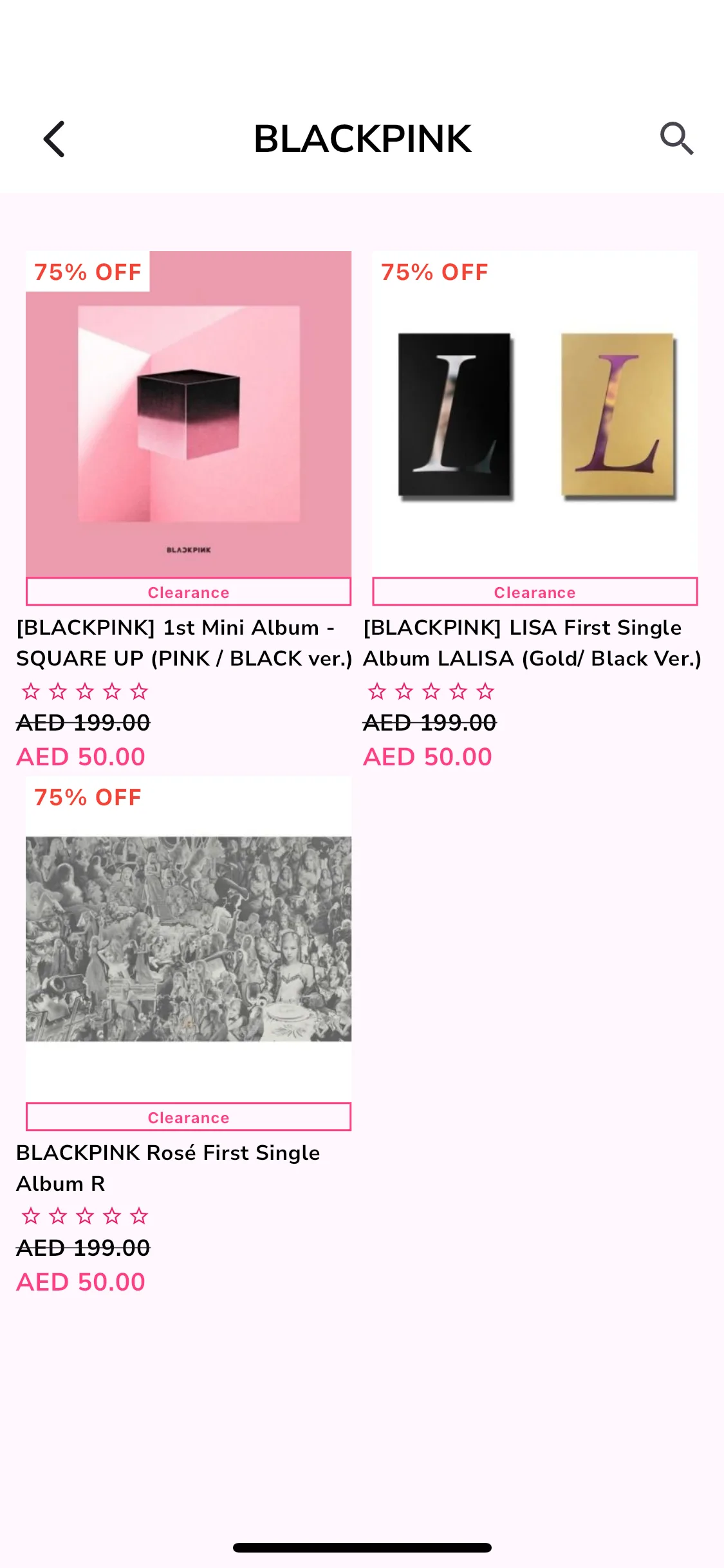Rate SQUARE UP album fifth star
The height and width of the screenshot is (1568, 724).
pos(139,692)
